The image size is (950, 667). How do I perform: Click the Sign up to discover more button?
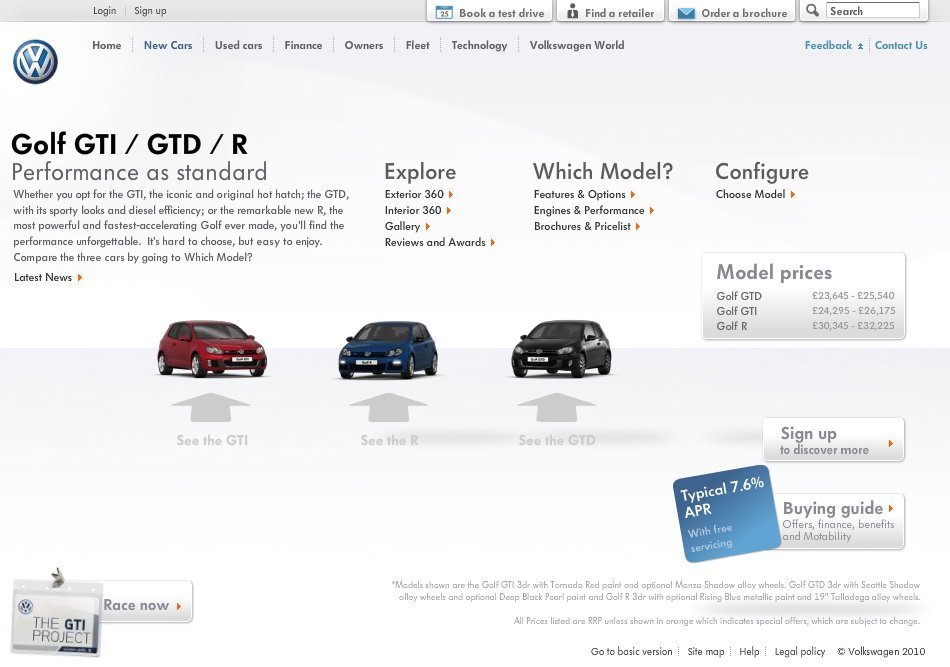coord(833,440)
